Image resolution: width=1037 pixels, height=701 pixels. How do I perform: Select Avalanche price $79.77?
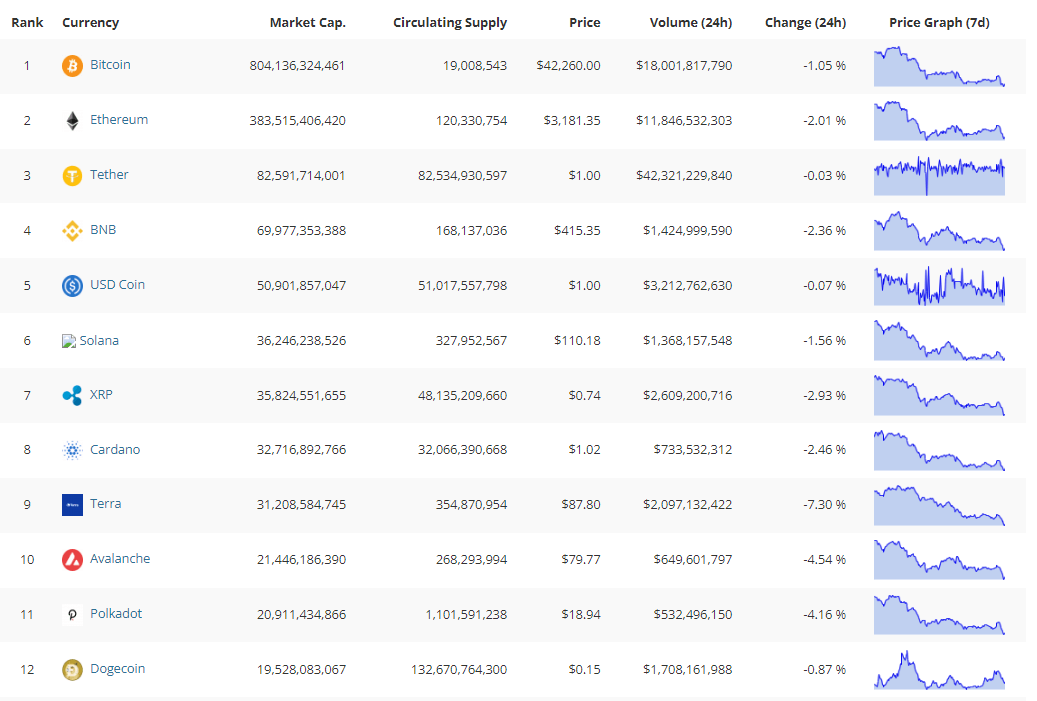pyautogui.click(x=581, y=559)
